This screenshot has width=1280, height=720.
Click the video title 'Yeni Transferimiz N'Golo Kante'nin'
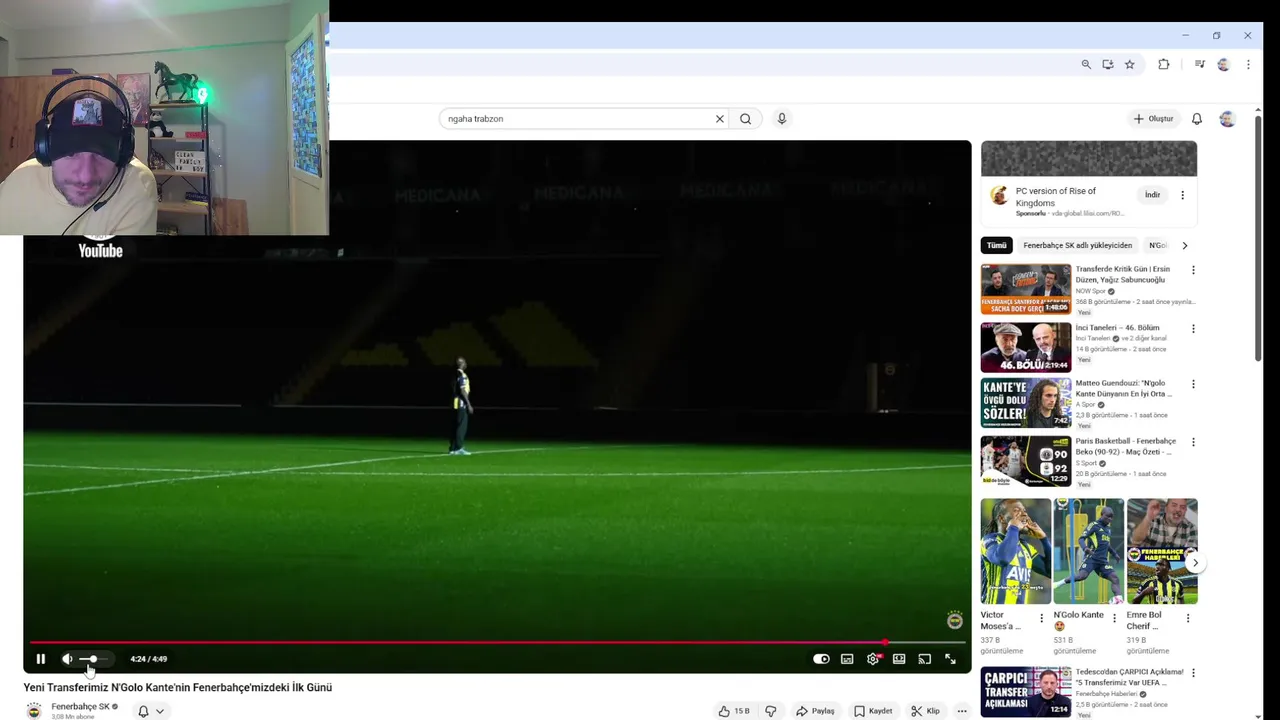pyautogui.click(x=178, y=688)
